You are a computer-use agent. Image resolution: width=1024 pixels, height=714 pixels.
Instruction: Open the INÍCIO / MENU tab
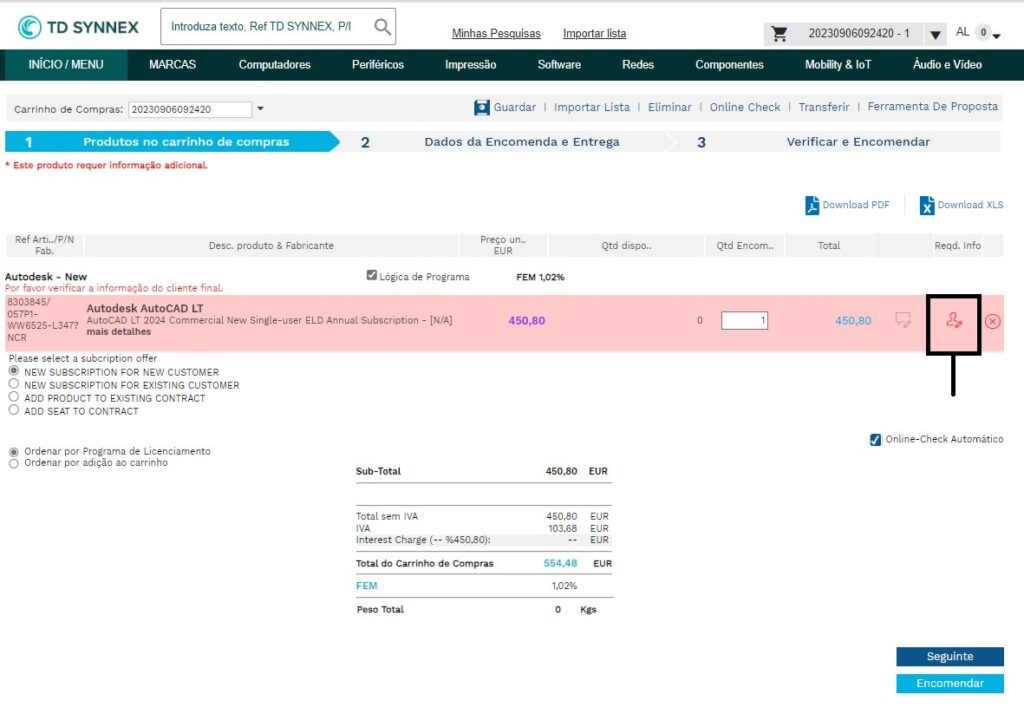[x=66, y=65]
